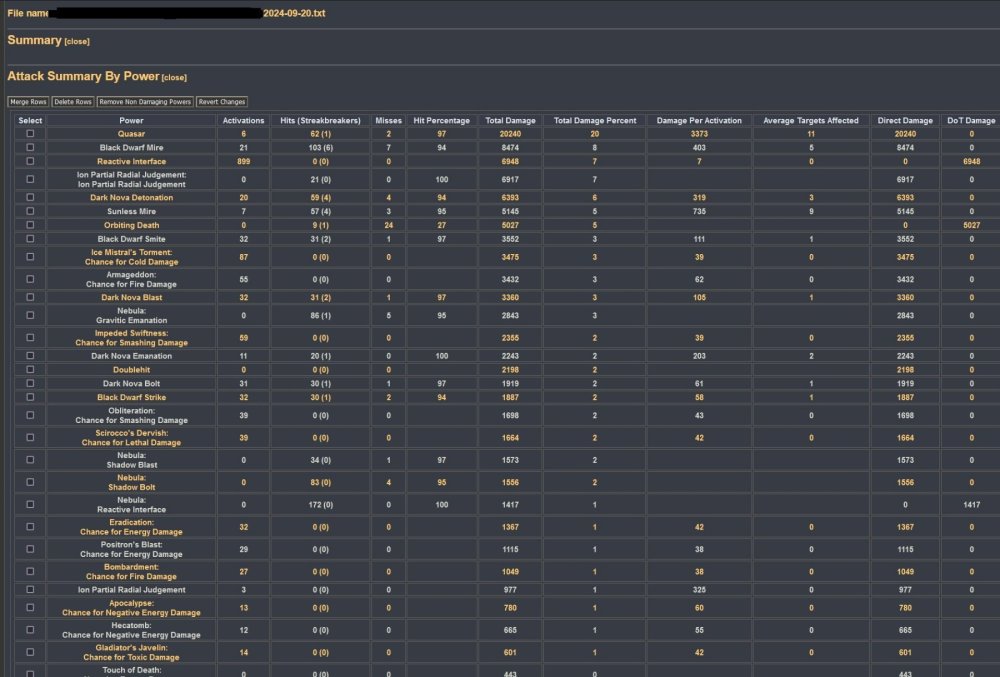This screenshot has width=1000, height=677.
Task: Select the Black Dwarf Mire row checkbox
Action: click(30, 147)
